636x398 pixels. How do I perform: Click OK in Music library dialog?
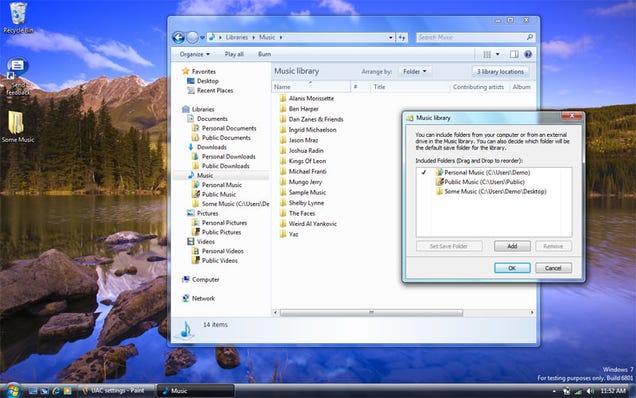(x=512, y=268)
